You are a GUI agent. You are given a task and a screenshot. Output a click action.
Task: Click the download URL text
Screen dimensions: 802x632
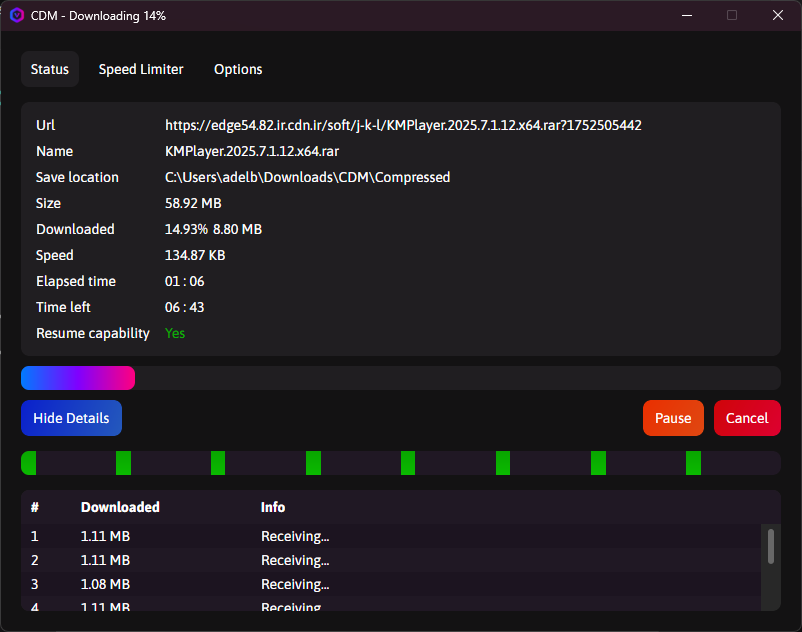[x=403, y=125]
